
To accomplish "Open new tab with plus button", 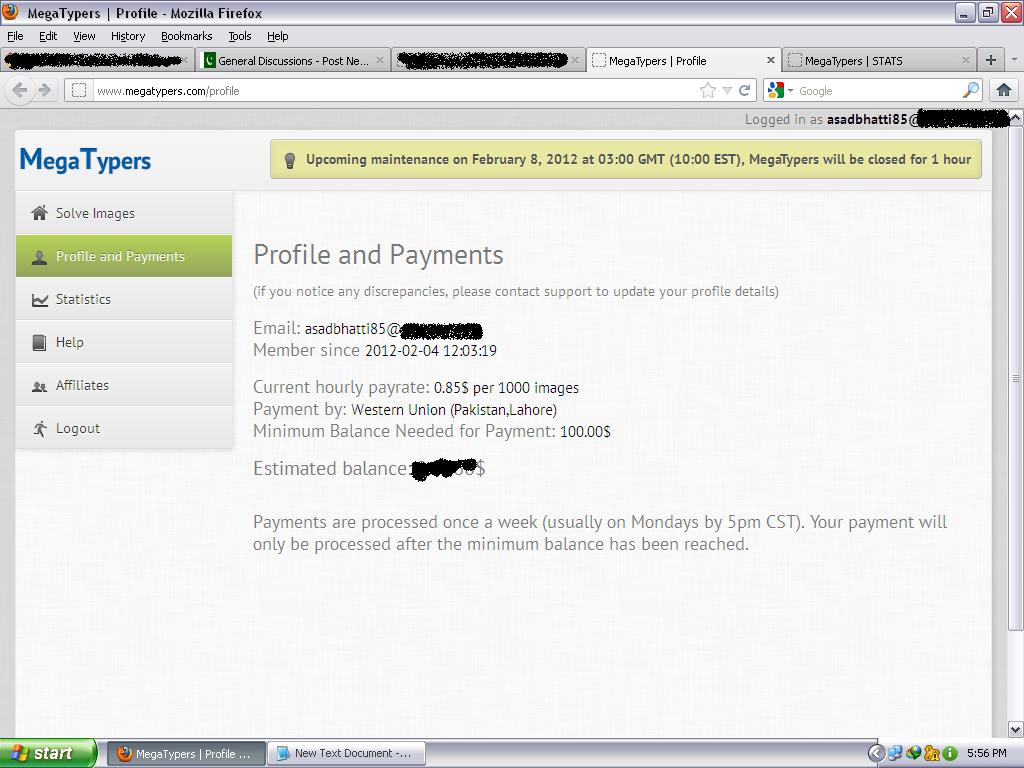I will point(990,60).
